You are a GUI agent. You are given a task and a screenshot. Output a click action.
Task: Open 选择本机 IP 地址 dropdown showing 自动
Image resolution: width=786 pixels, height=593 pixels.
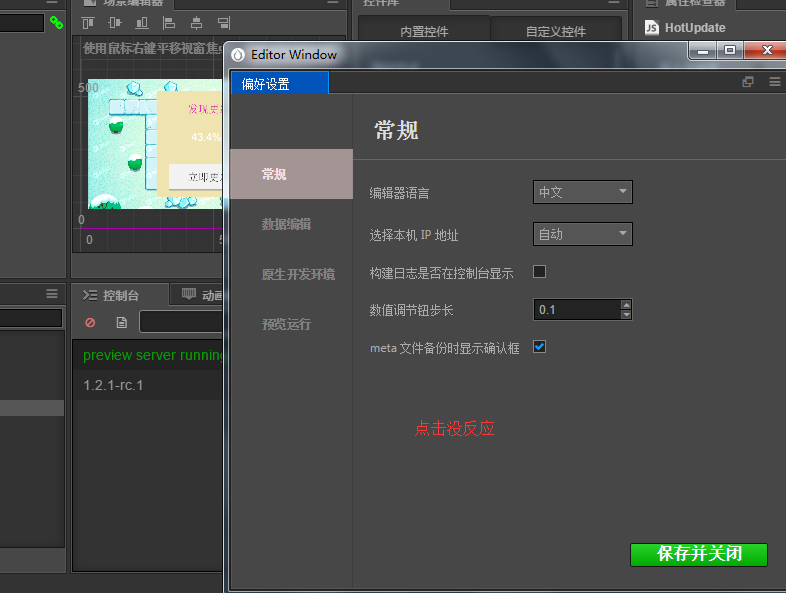(582, 234)
